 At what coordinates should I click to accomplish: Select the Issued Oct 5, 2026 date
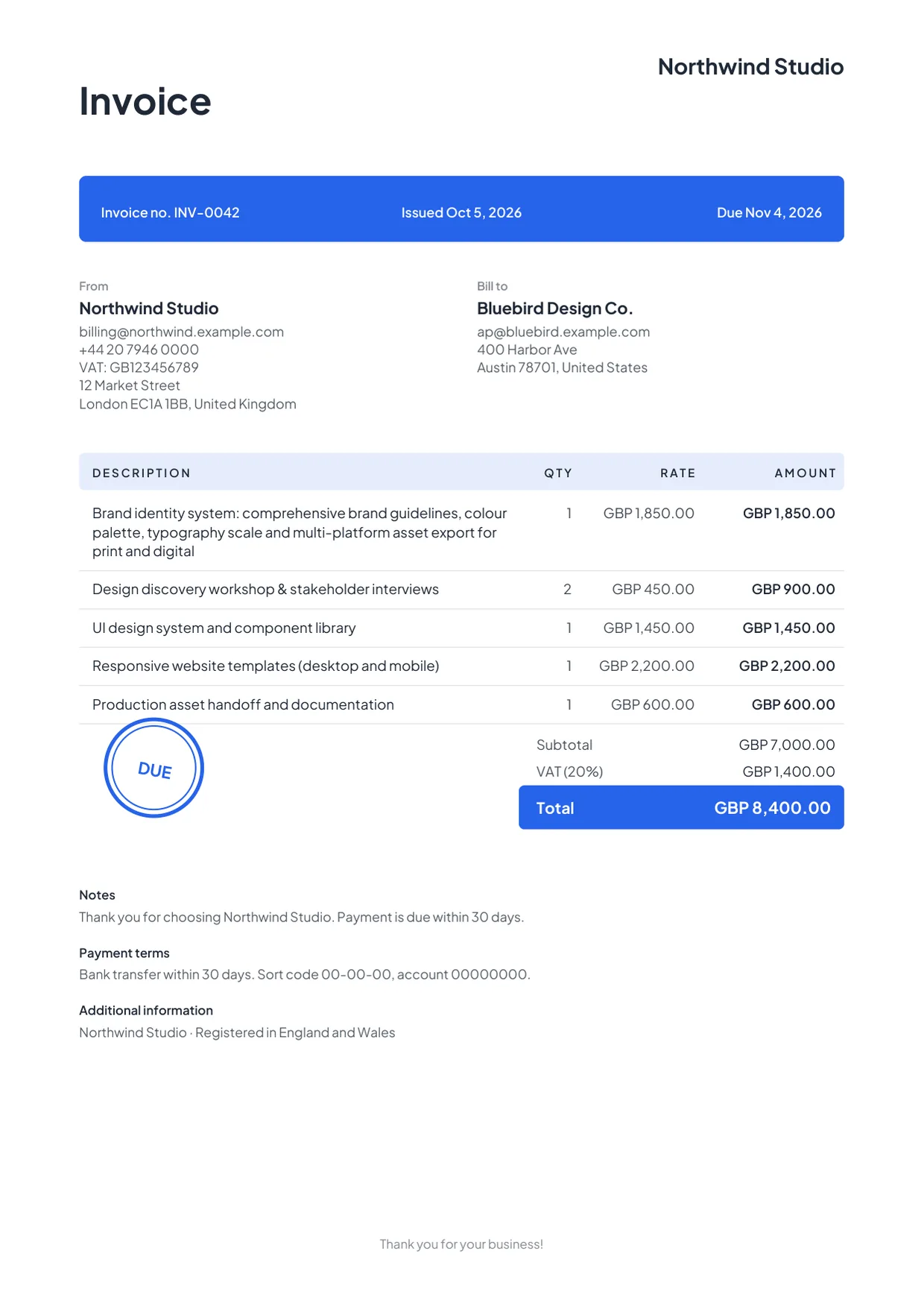click(461, 212)
